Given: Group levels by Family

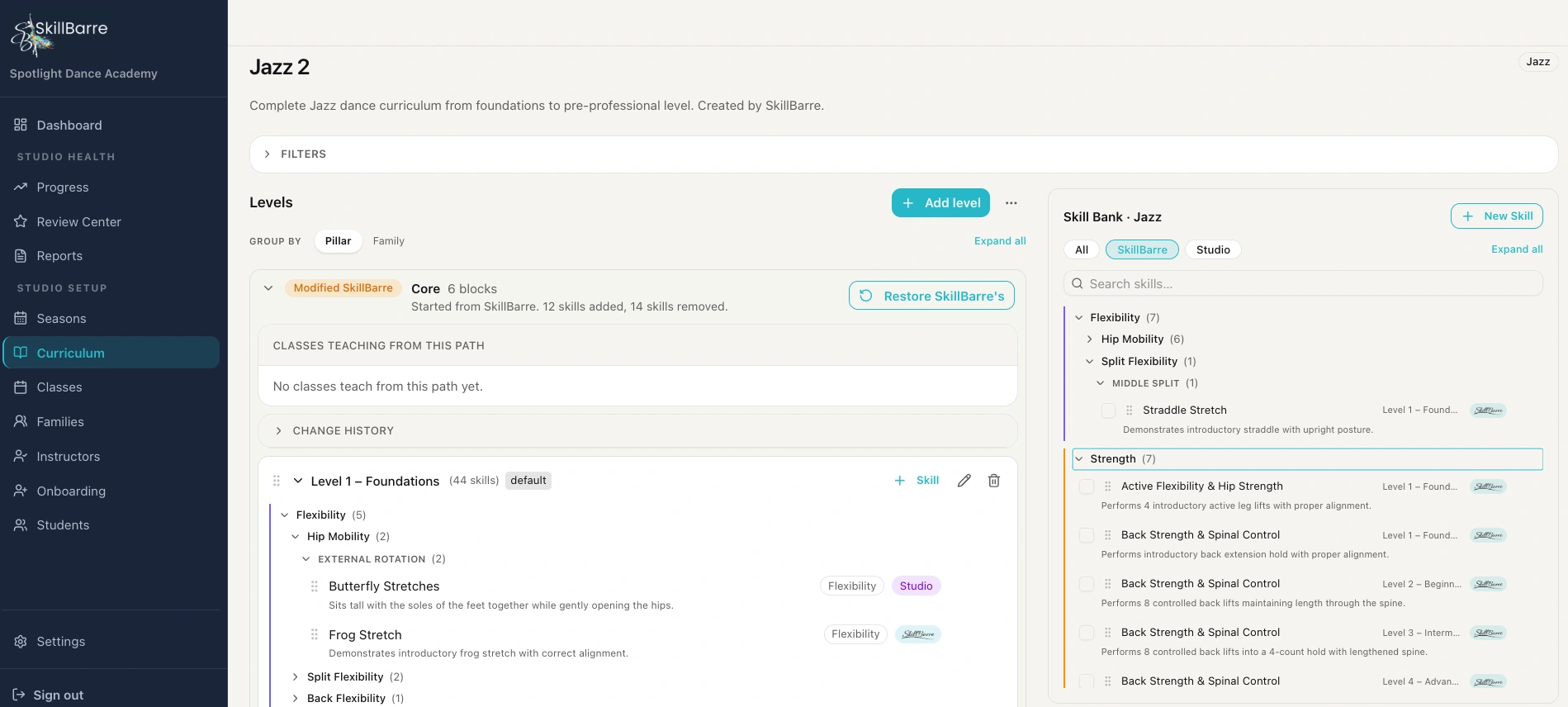Looking at the screenshot, I should (388, 241).
